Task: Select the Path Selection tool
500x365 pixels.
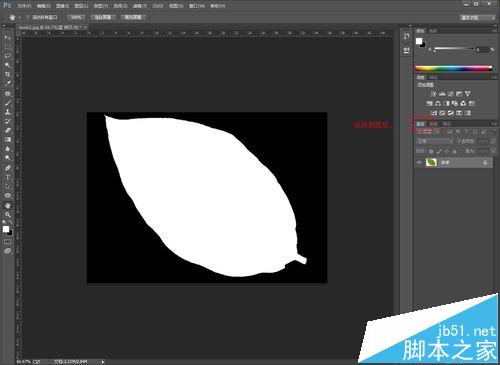Action: pyautogui.click(x=7, y=186)
